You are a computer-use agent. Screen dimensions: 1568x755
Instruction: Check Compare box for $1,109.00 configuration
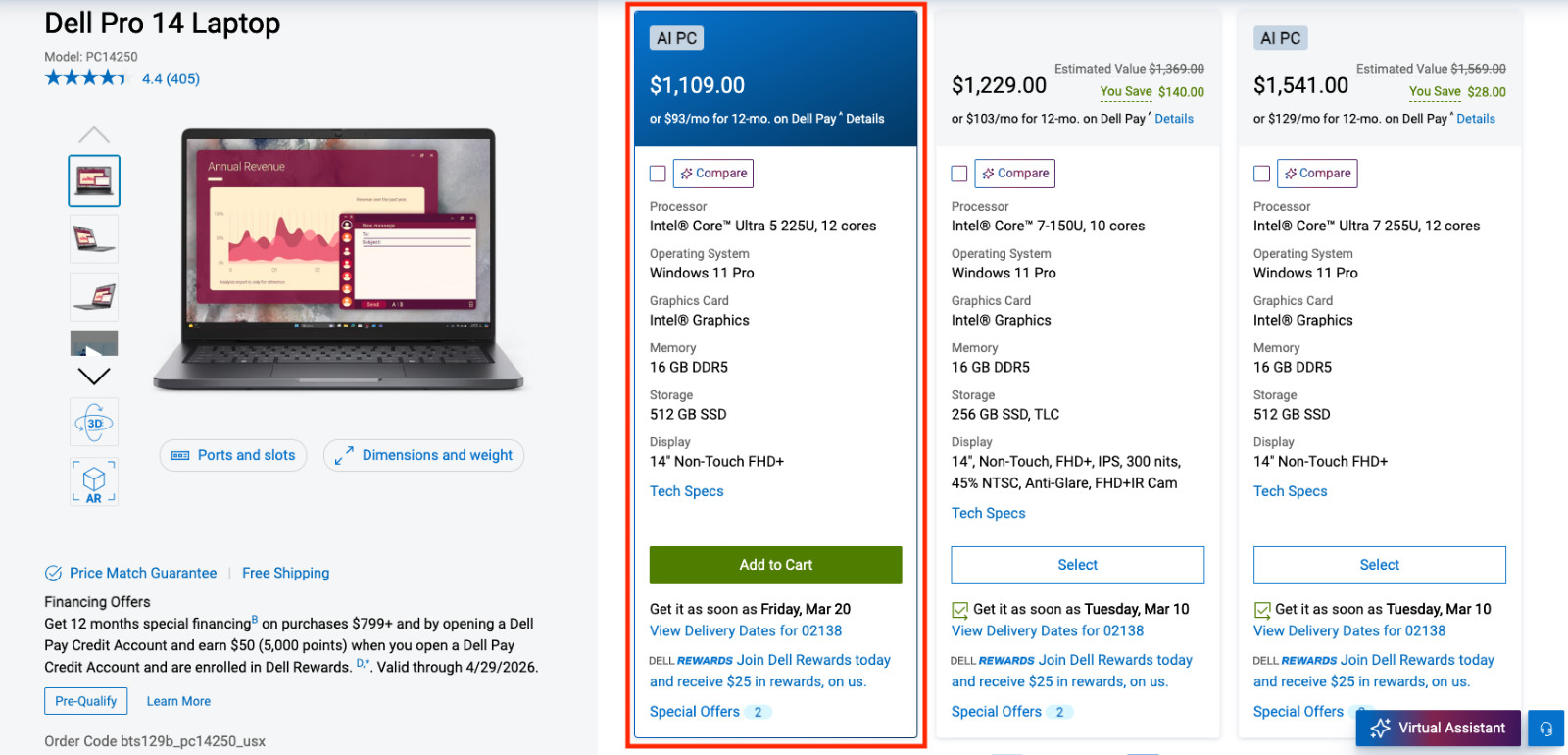click(x=658, y=174)
